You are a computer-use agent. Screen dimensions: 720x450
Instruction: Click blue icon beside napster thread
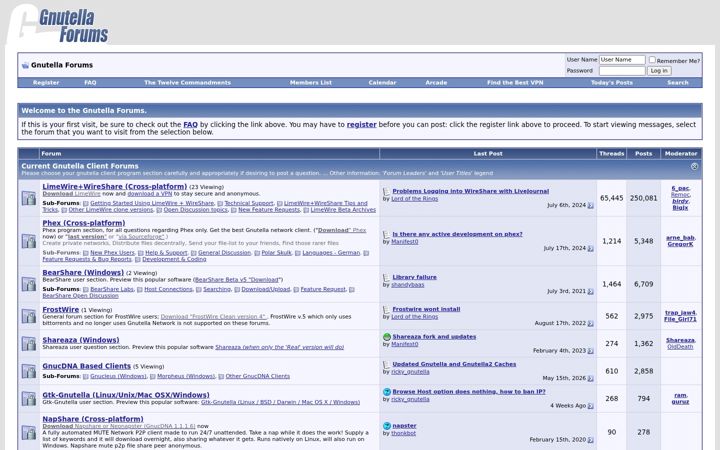pyautogui.click(x=387, y=426)
